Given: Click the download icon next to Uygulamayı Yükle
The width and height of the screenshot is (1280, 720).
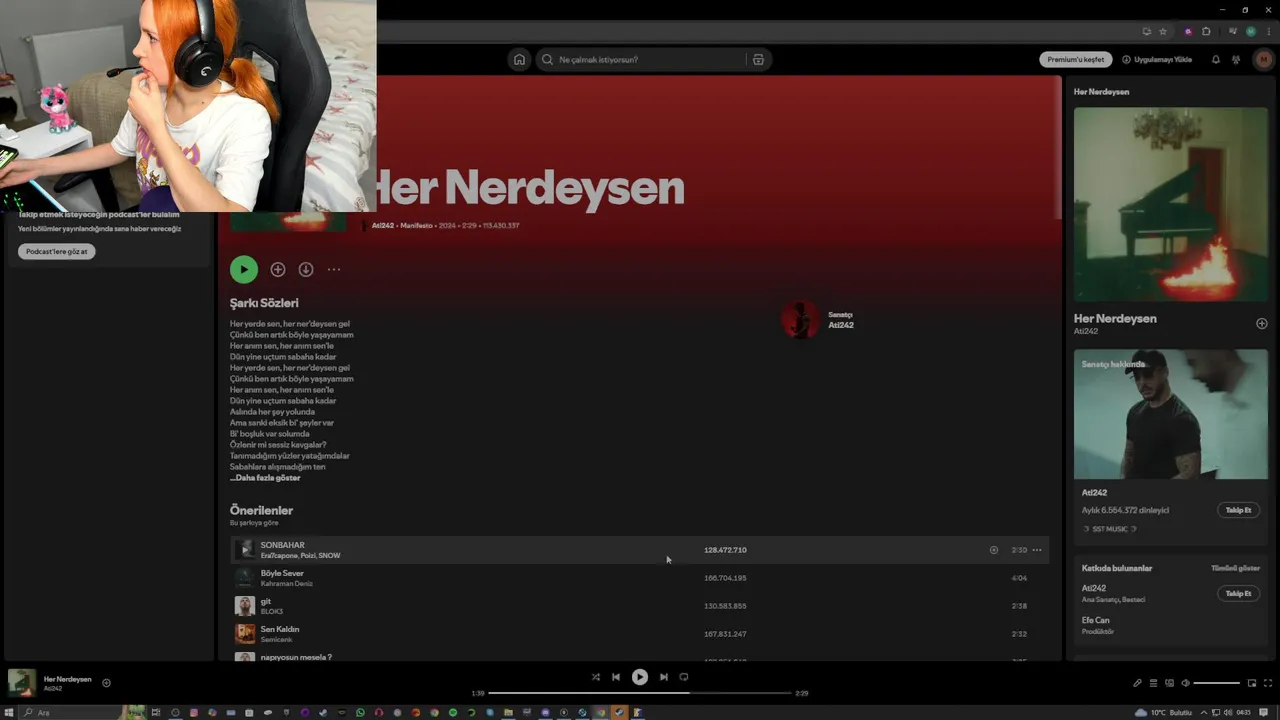Looking at the screenshot, I should click(1126, 59).
